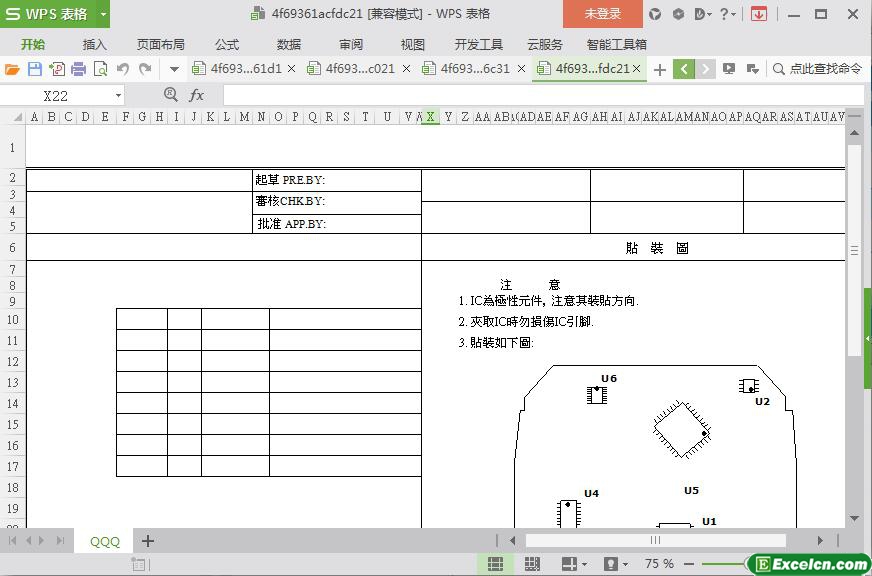The image size is (872, 576).
Task: Click the 点此查找命令 search box
Action: (x=818, y=69)
